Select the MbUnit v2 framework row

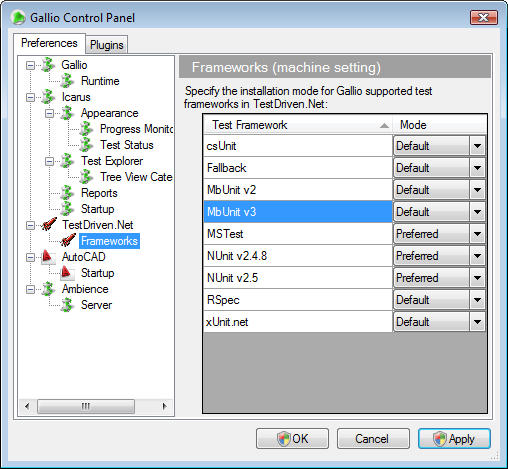tap(298, 190)
